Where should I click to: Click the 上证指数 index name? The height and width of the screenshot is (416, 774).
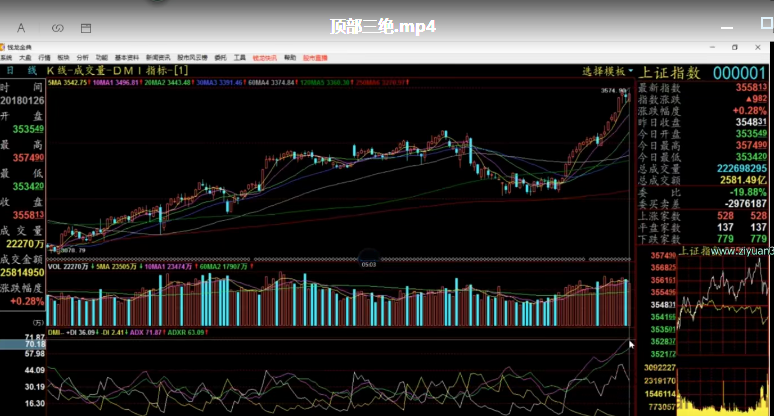point(669,73)
